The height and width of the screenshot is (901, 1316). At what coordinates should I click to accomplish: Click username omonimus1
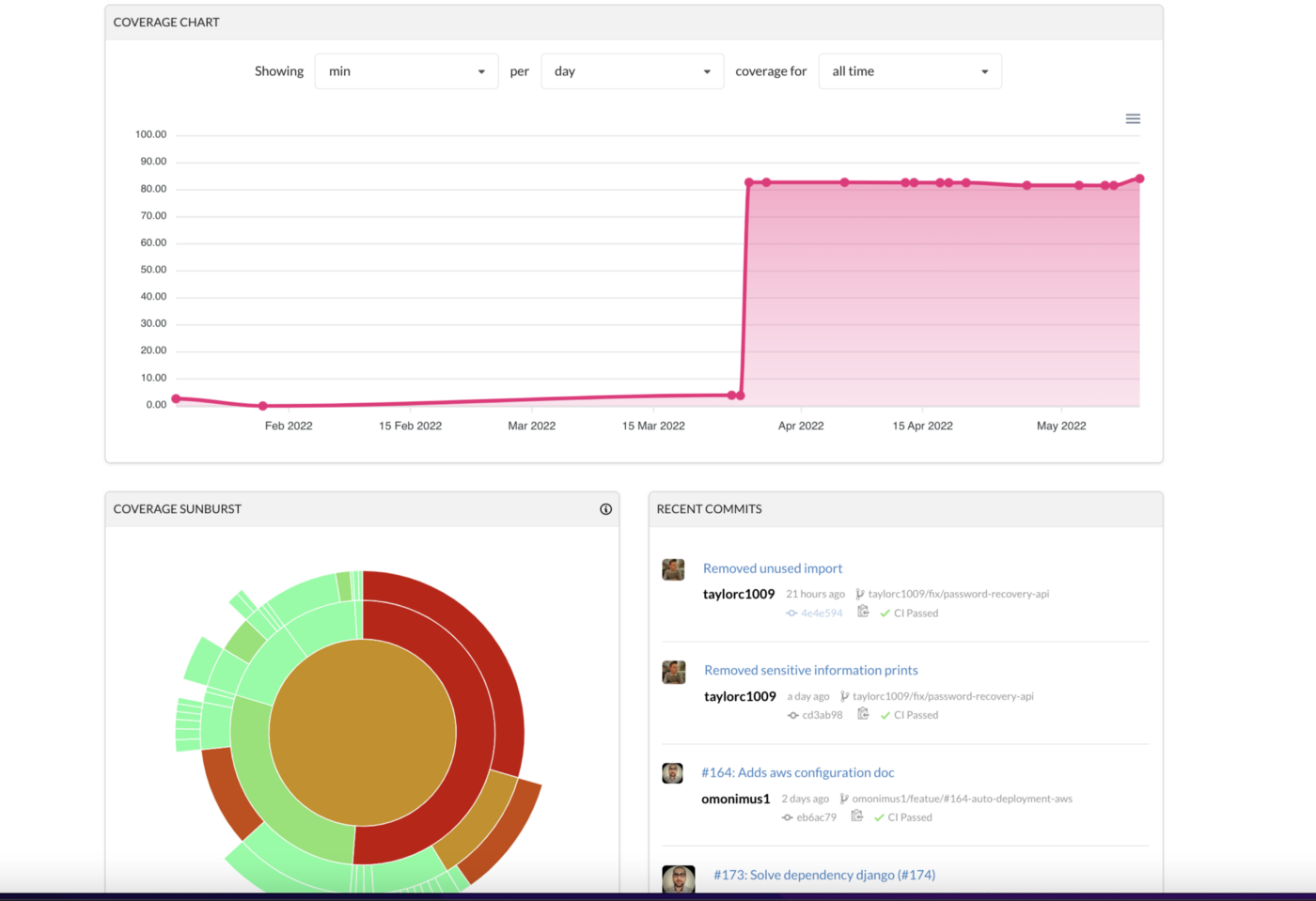pyautogui.click(x=736, y=799)
